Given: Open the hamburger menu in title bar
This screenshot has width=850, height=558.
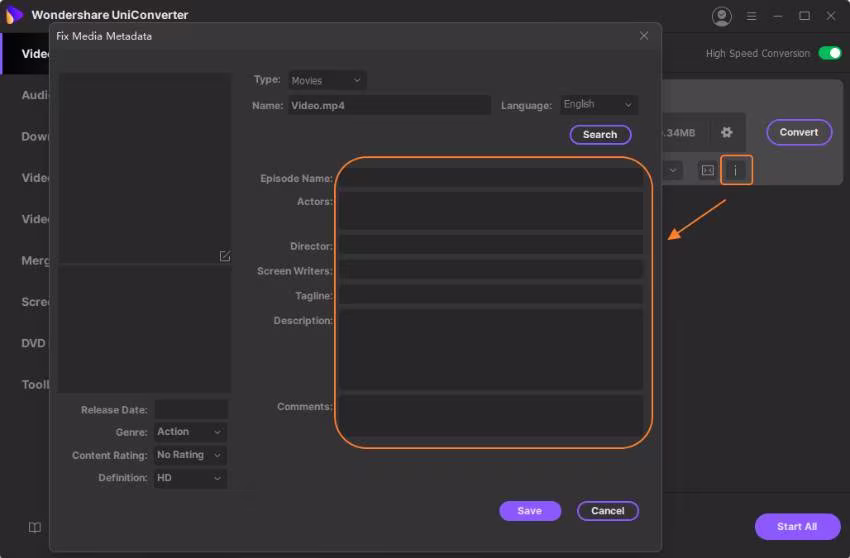Looking at the screenshot, I should coord(753,16).
